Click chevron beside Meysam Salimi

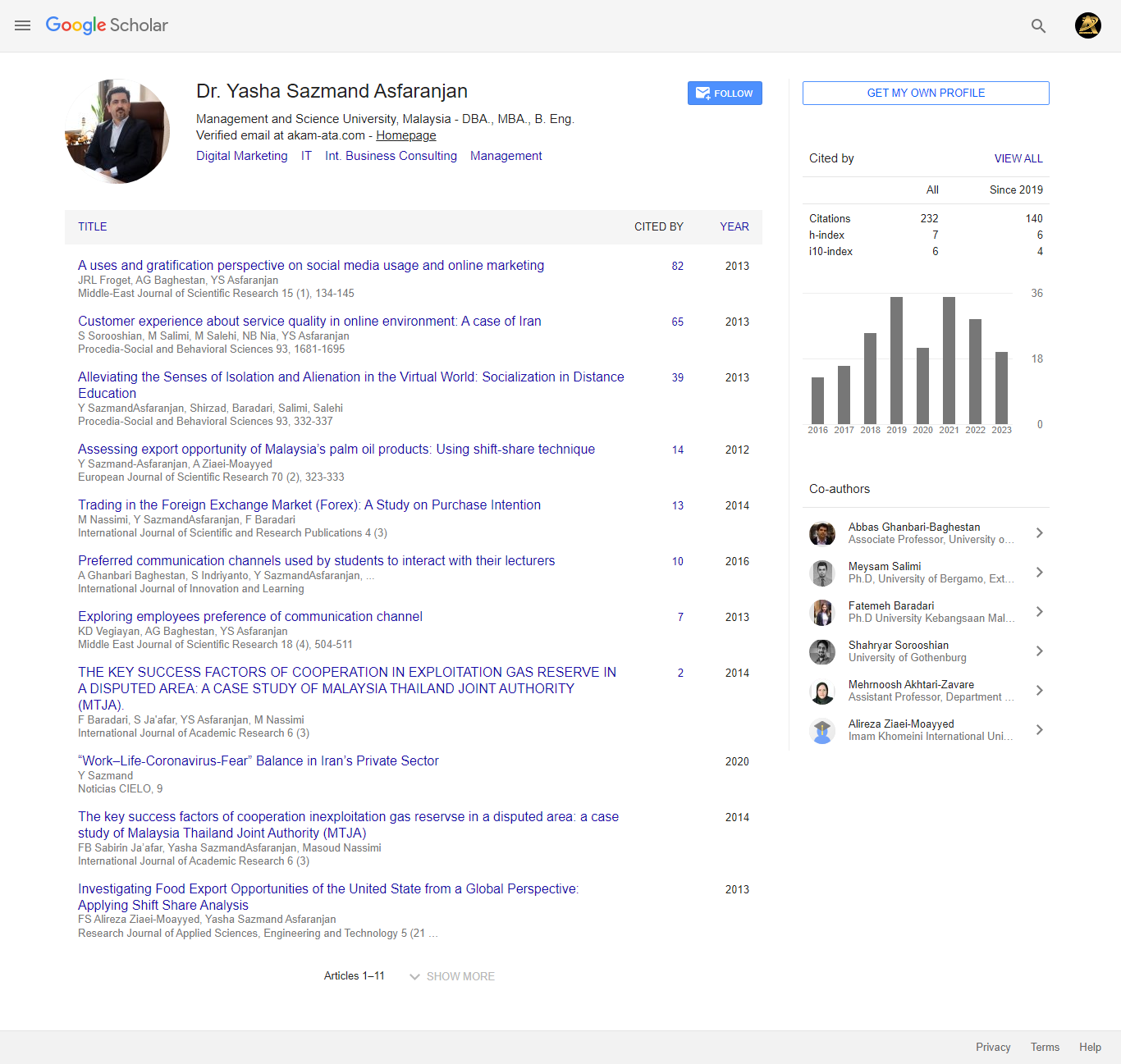[x=1040, y=573]
